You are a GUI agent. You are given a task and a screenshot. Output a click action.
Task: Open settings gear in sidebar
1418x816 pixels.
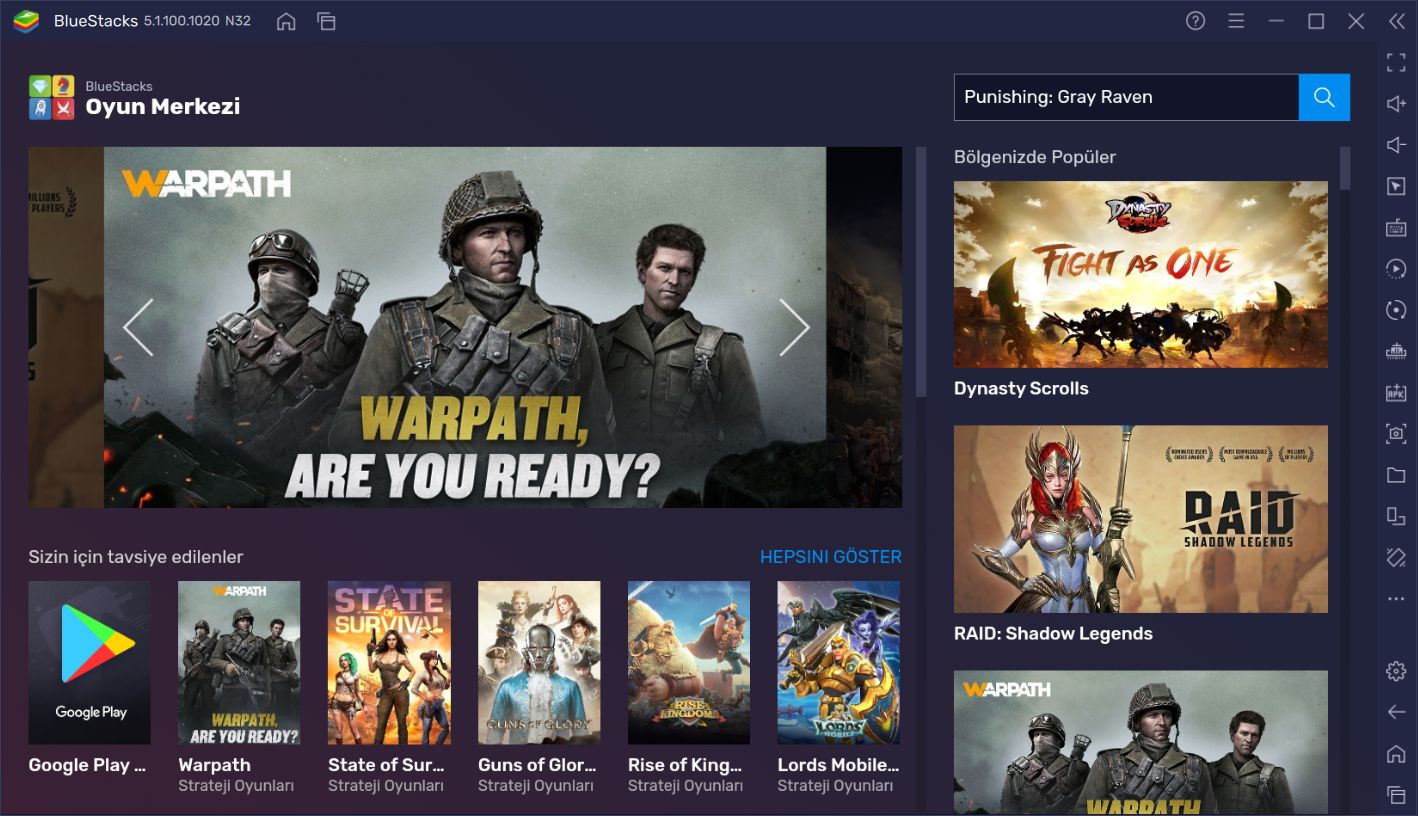[x=1396, y=671]
